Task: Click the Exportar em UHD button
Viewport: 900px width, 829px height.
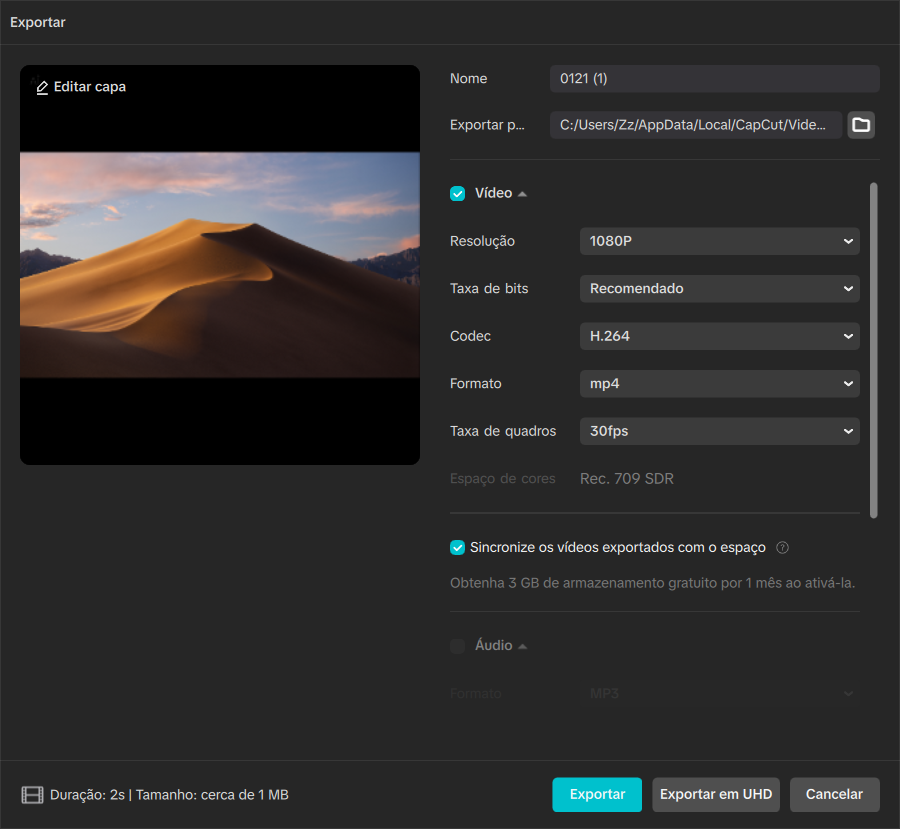Action: 716,795
